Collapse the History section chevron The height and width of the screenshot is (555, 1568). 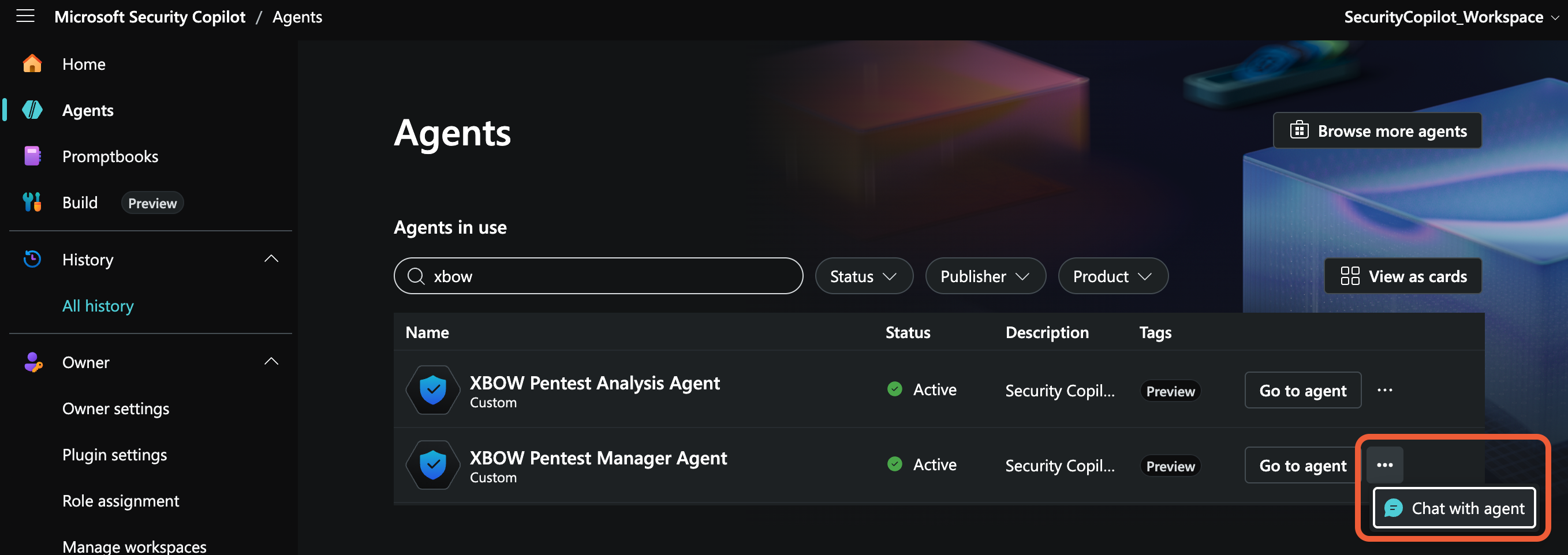click(272, 258)
